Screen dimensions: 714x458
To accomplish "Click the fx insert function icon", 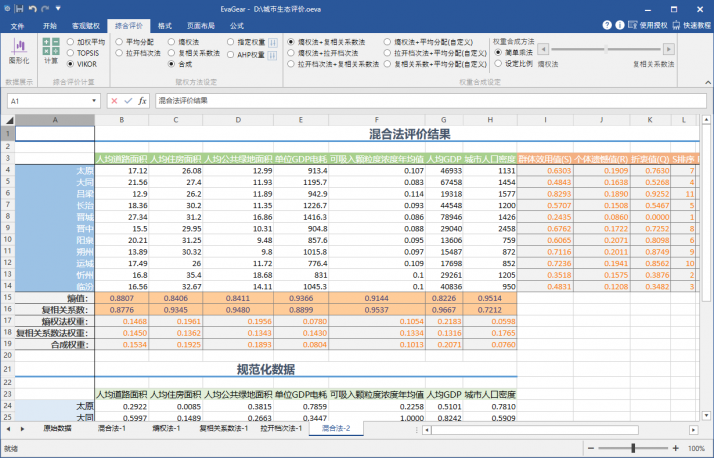I will point(142,101).
